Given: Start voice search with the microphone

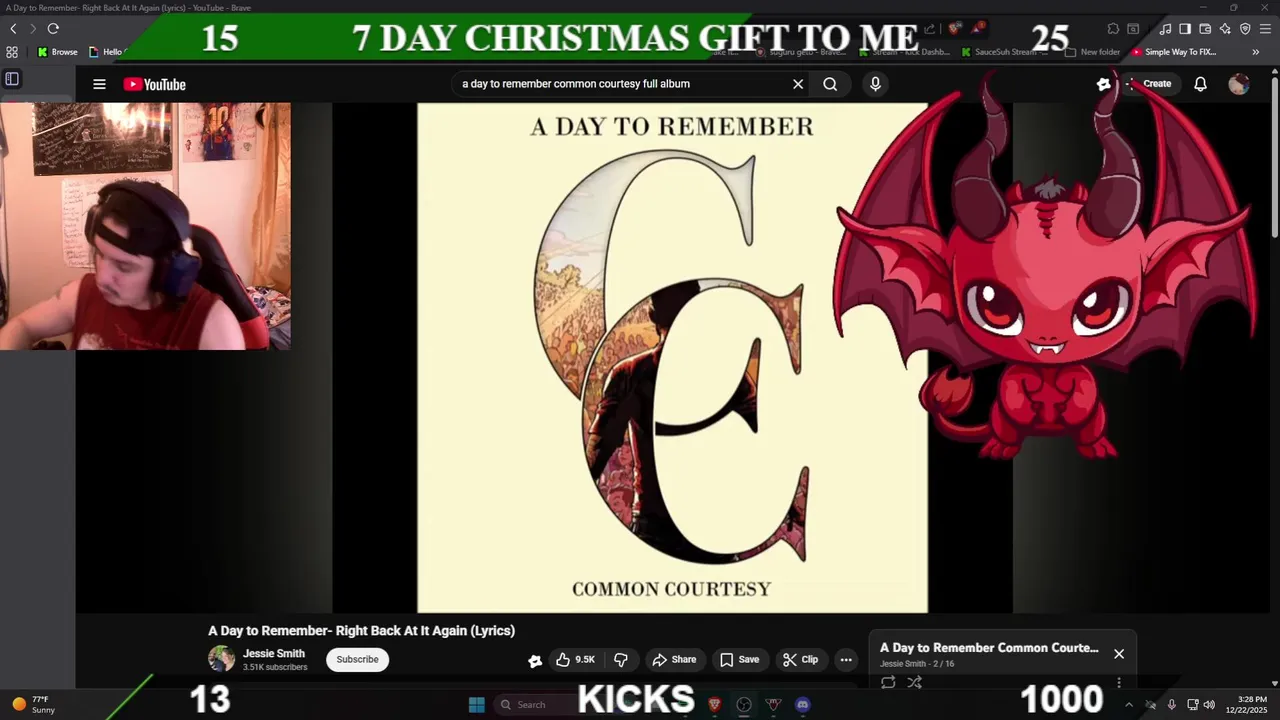Looking at the screenshot, I should [875, 84].
